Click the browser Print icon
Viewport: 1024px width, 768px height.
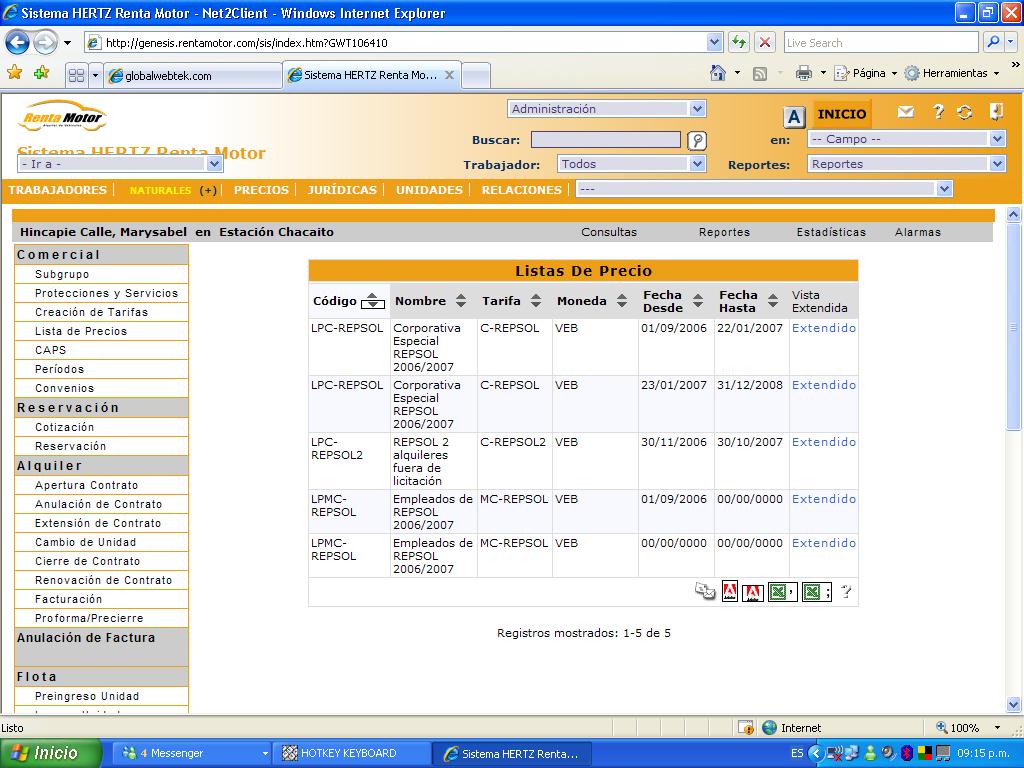[x=803, y=73]
